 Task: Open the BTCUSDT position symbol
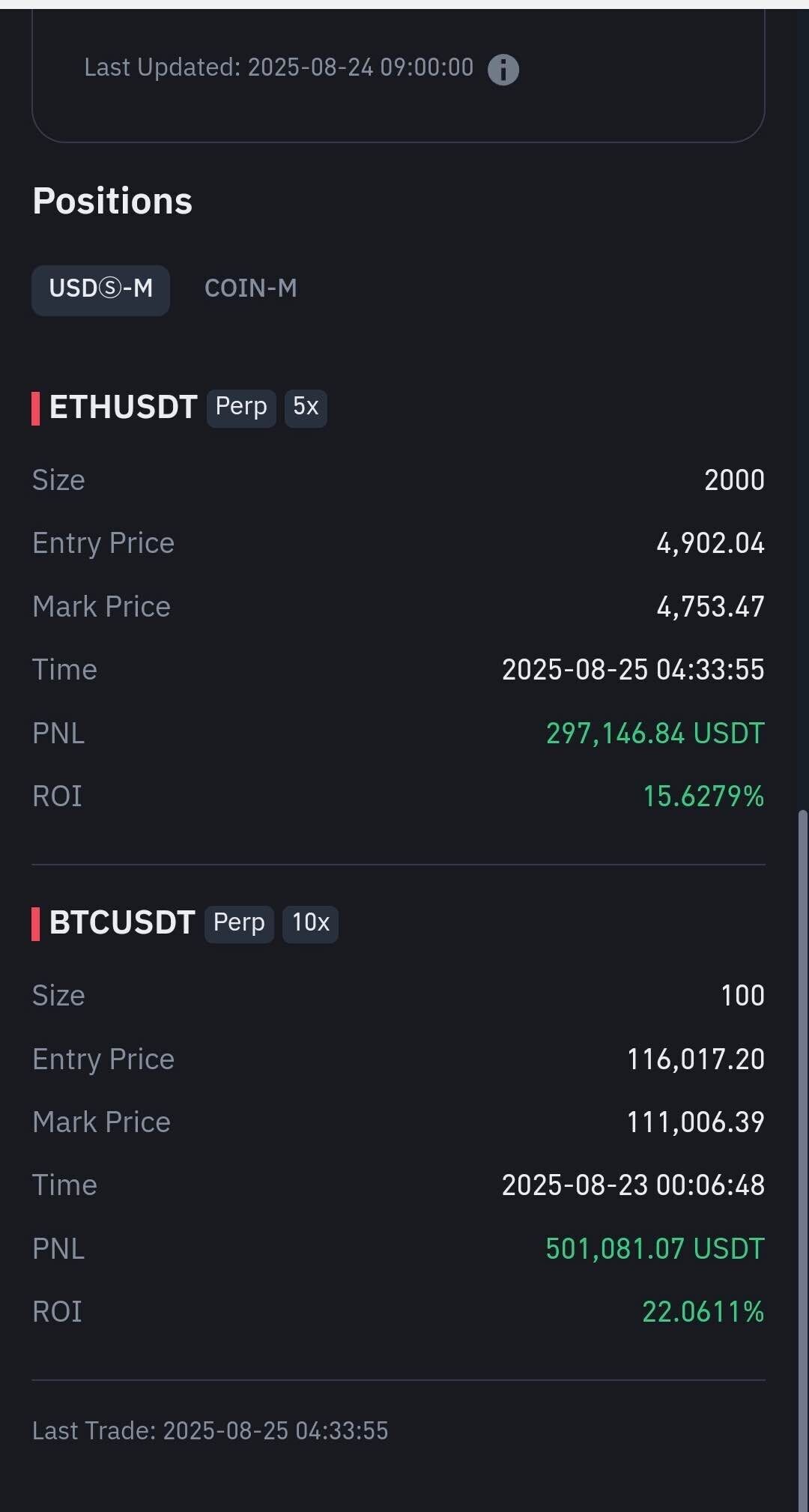click(x=122, y=923)
